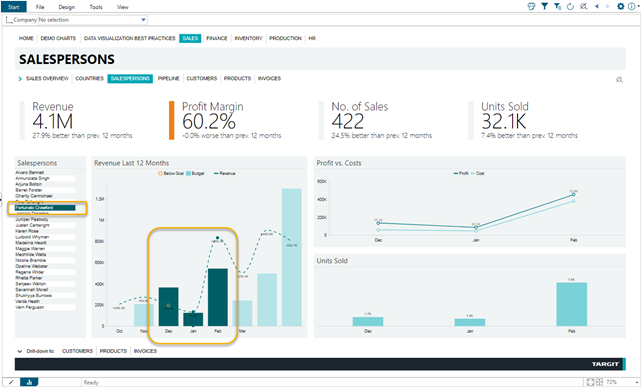Open the filter funnel icon

tap(544, 7)
